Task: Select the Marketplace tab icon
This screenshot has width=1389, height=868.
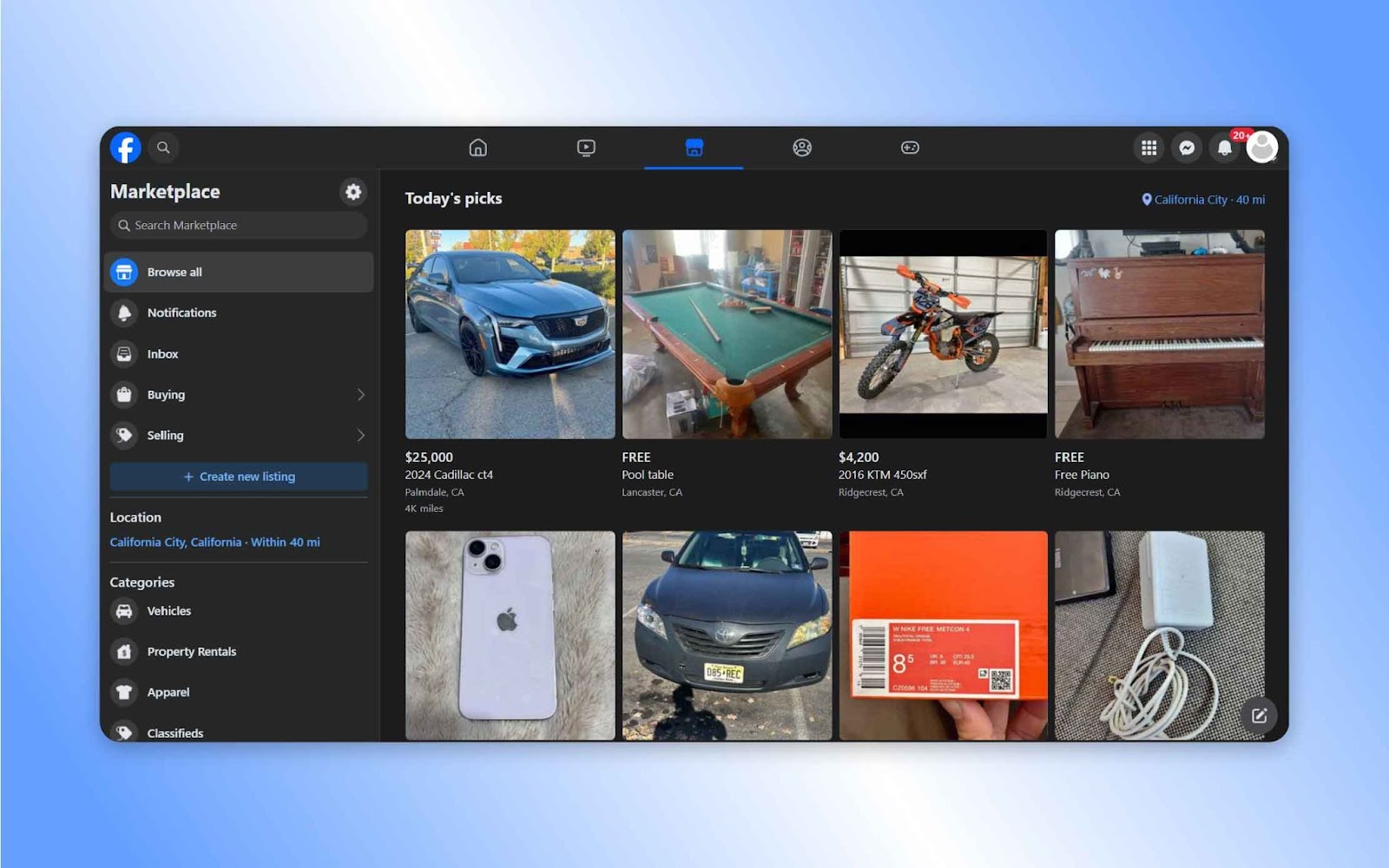Action: pyautogui.click(x=694, y=148)
